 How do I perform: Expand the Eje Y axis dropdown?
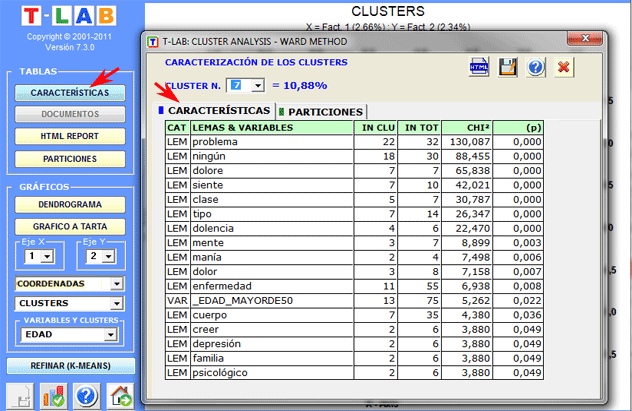coord(108,256)
